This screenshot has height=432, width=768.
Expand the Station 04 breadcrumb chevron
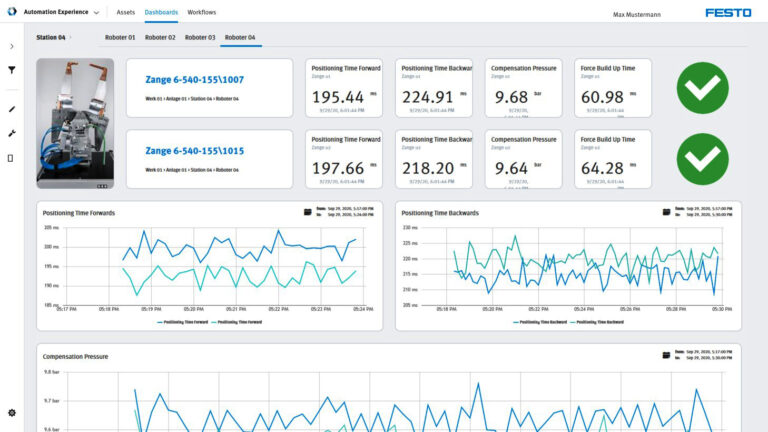(71, 37)
